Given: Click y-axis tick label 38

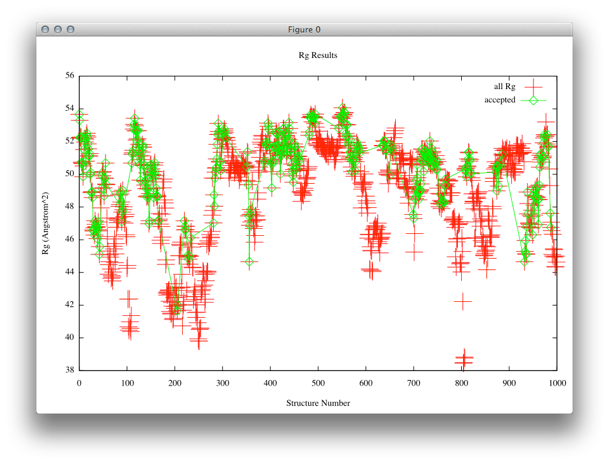Looking at the screenshot, I should click(69, 370).
